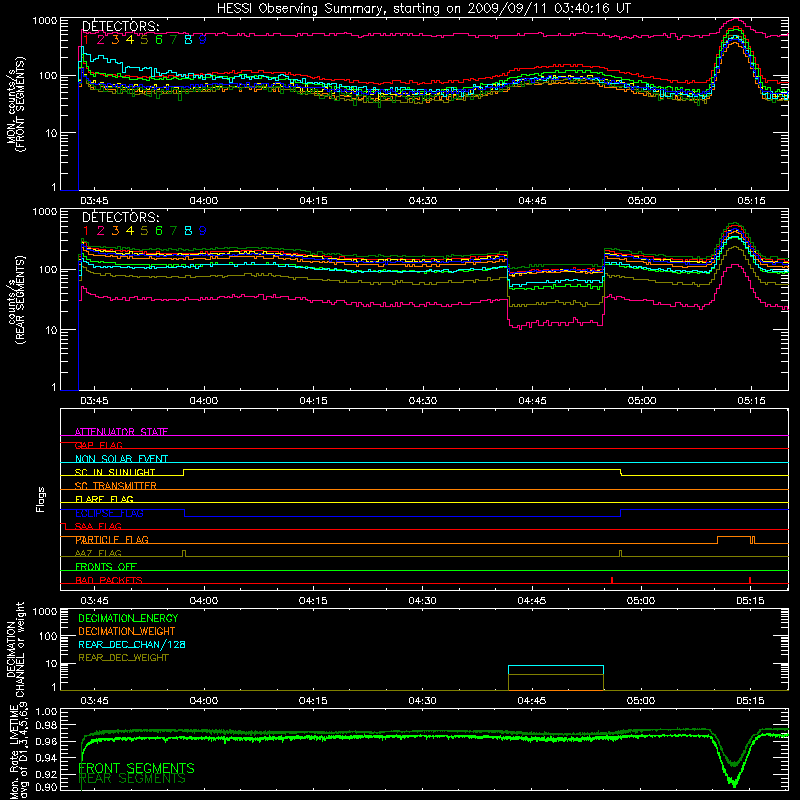Click the DECIMATION CHANNEL or weight axis title
The width and height of the screenshot is (800, 800).
pyautogui.click(x=15, y=649)
